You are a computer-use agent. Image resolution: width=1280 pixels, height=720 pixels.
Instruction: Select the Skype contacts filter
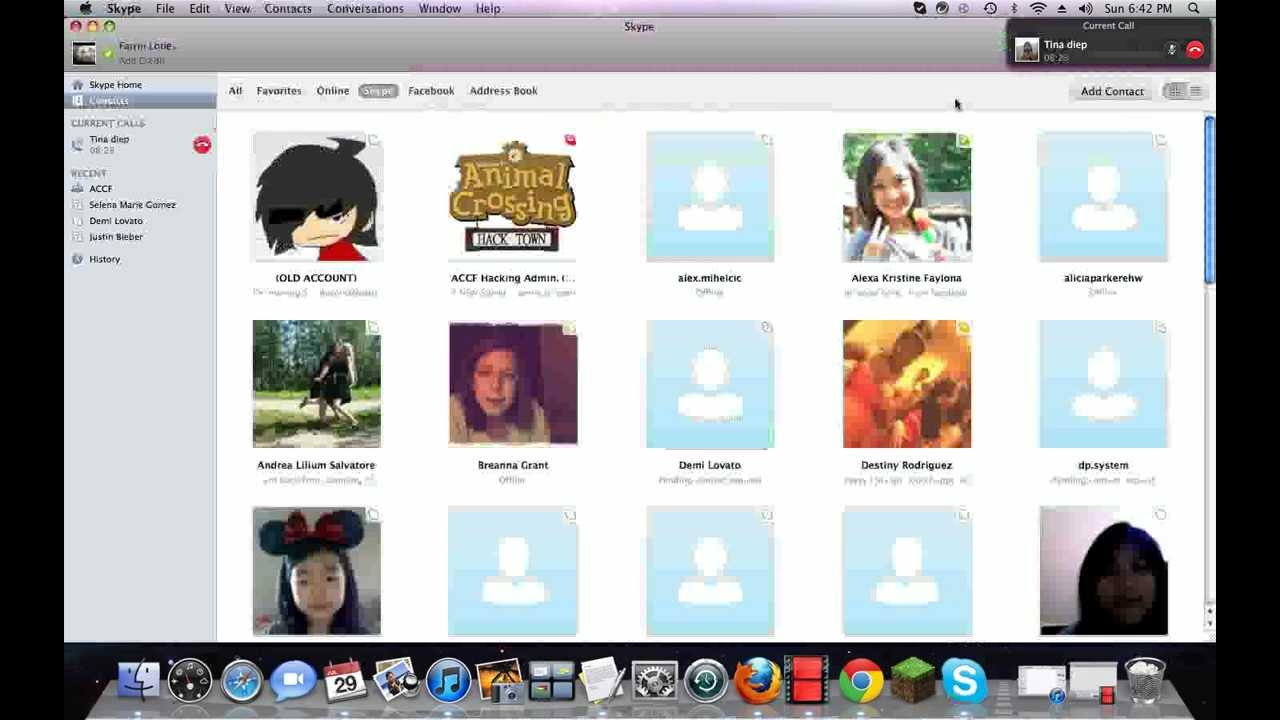pos(378,91)
